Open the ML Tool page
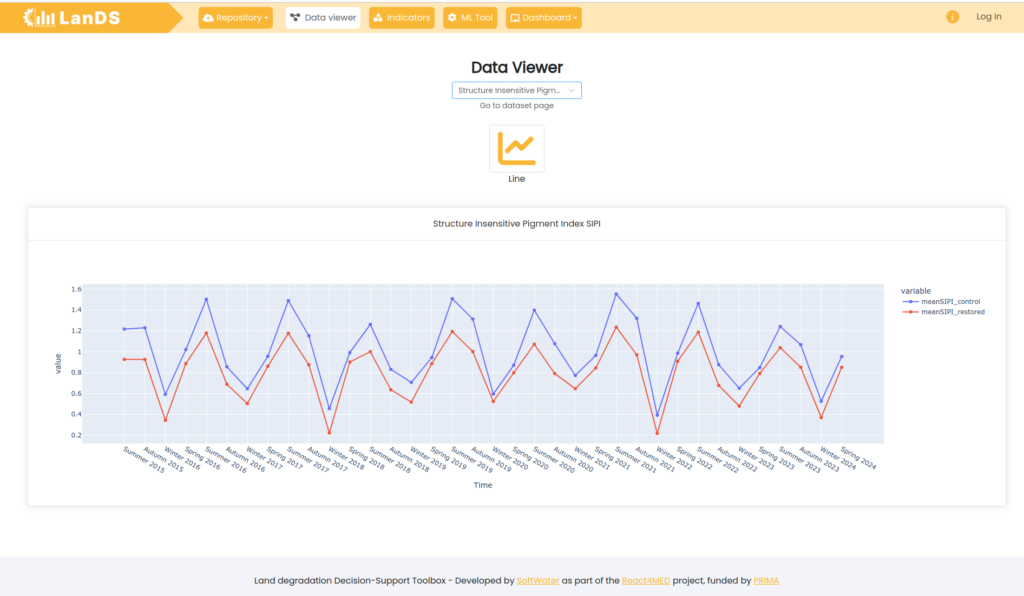 point(470,18)
